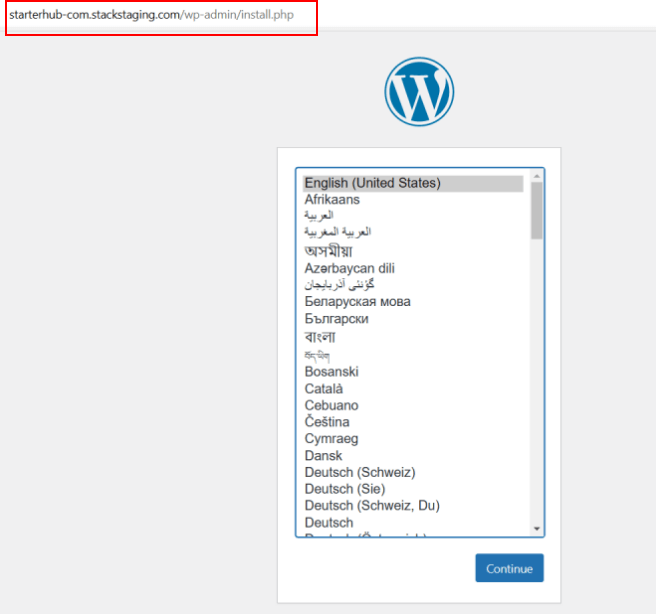Click the language list scrollbar thumb
Viewport: 656px width, 614px height.
click(x=537, y=211)
